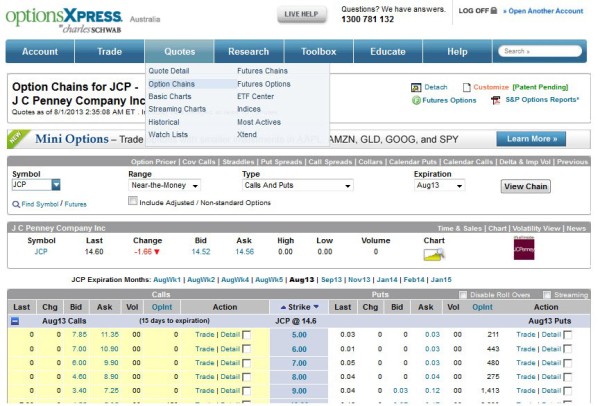Click the Detach window icon
This screenshot has height=406, width=600.
(x=416, y=88)
